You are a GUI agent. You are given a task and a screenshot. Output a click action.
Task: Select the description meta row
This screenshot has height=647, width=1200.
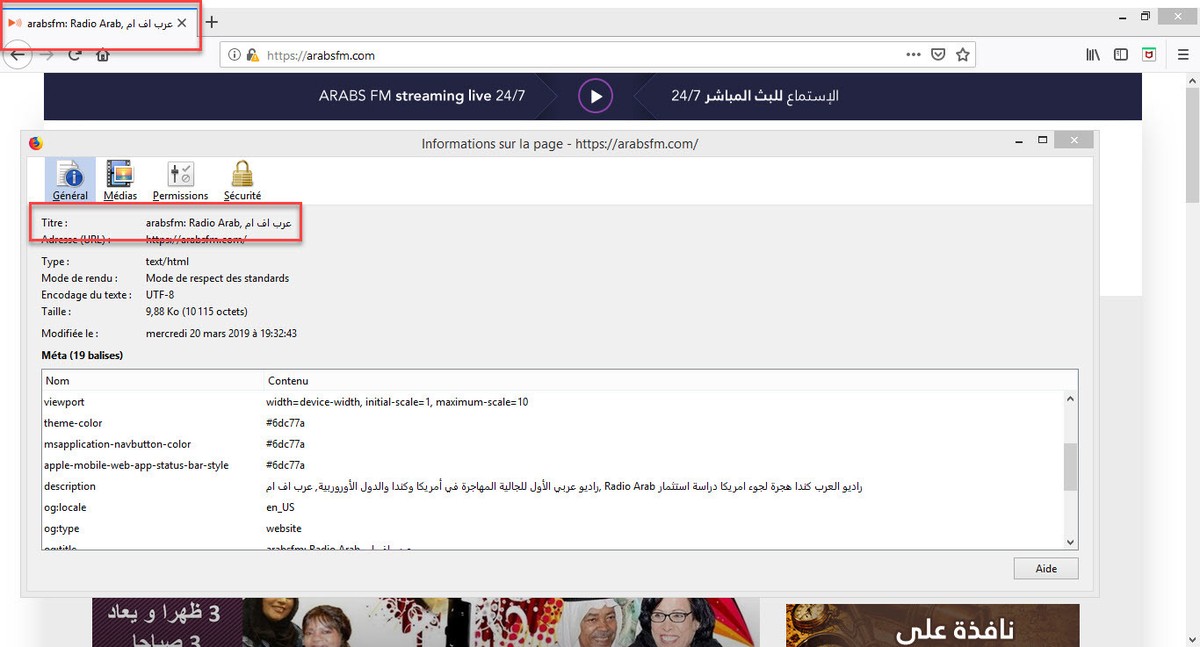coord(553,486)
